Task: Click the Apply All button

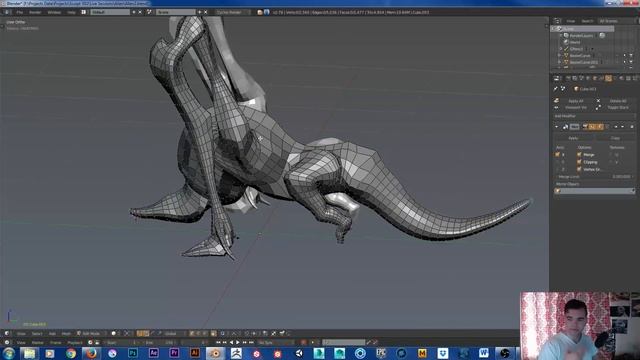Action: 575,101
